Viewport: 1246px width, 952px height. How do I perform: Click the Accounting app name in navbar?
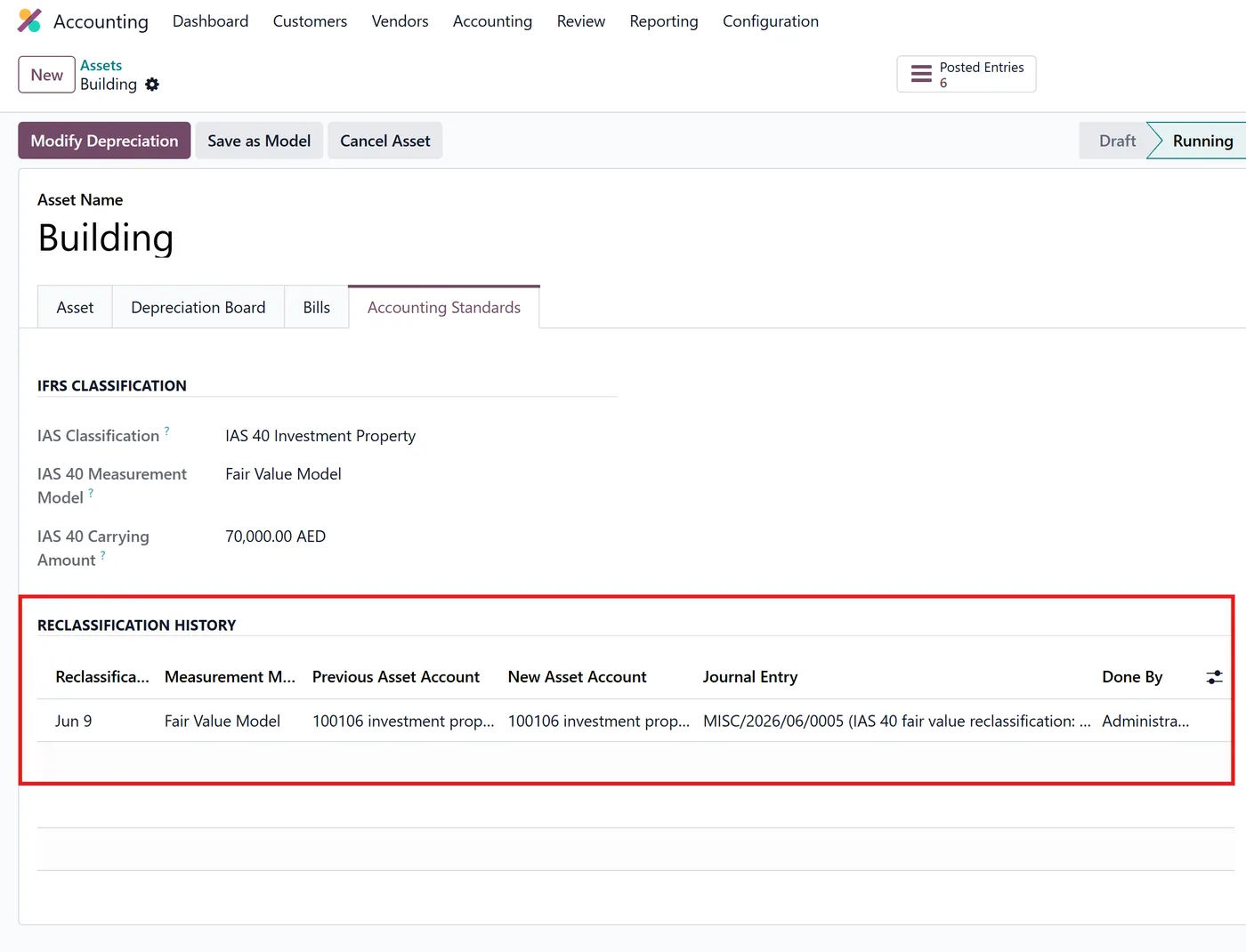(x=101, y=21)
